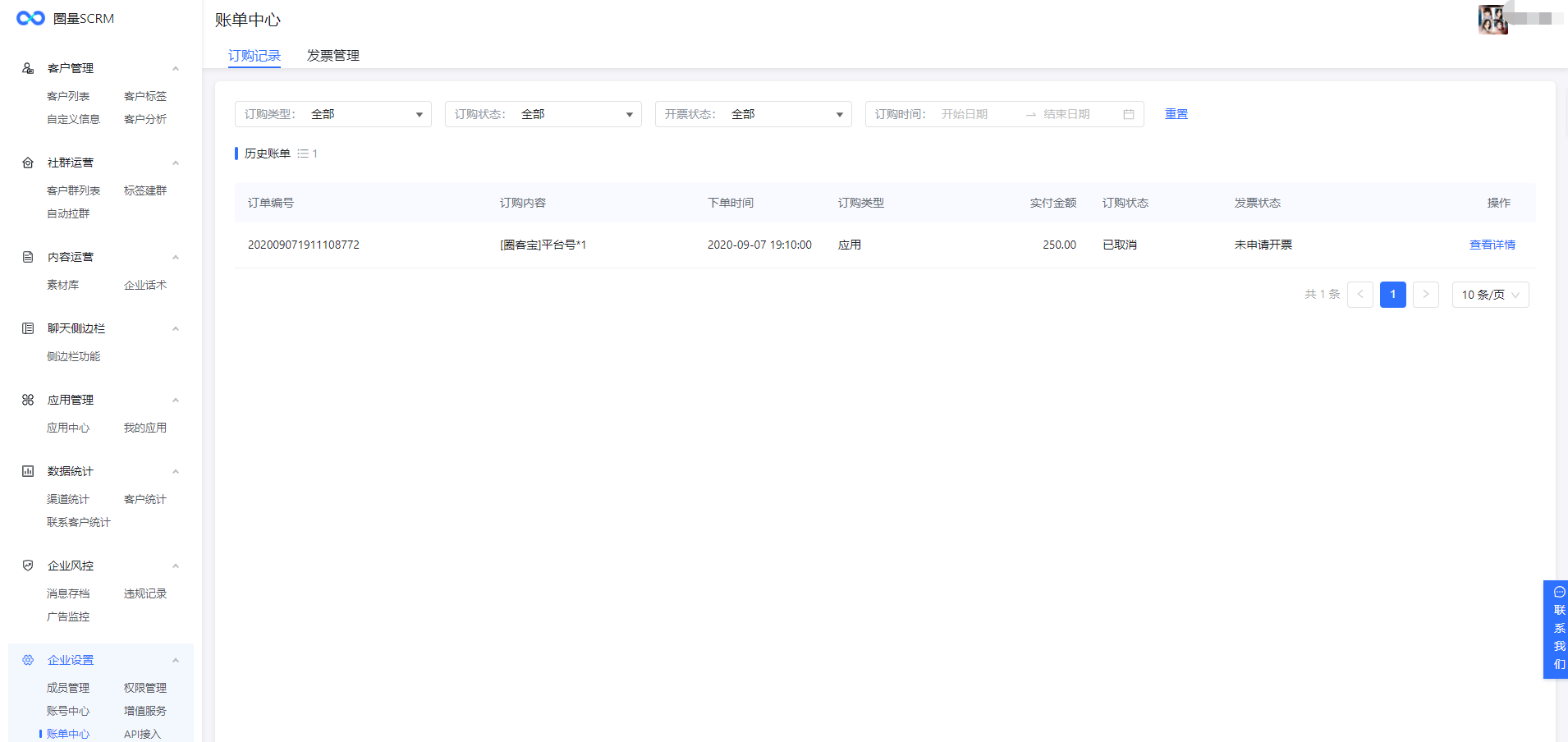Click the 开始日期 start date input

977,114
